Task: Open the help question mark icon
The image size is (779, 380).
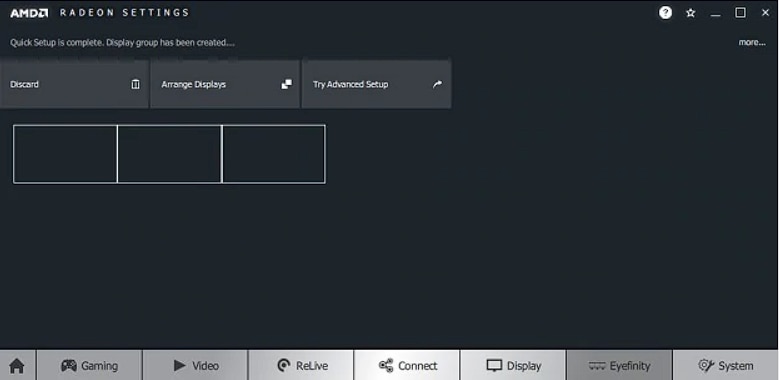Action: (x=665, y=13)
